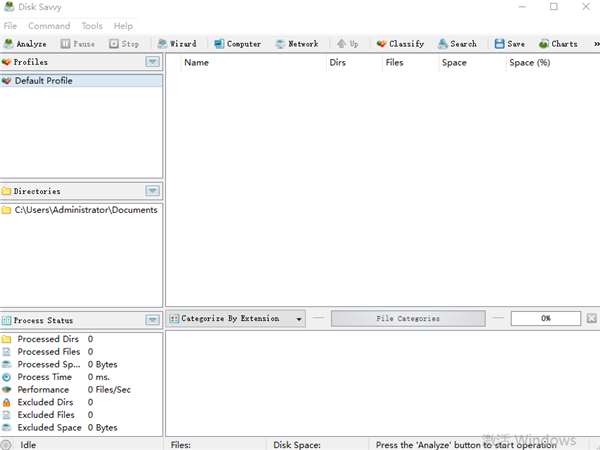This screenshot has width=600, height=450.
Task: Sort by the Space column header
Action: [x=454, y=63]
